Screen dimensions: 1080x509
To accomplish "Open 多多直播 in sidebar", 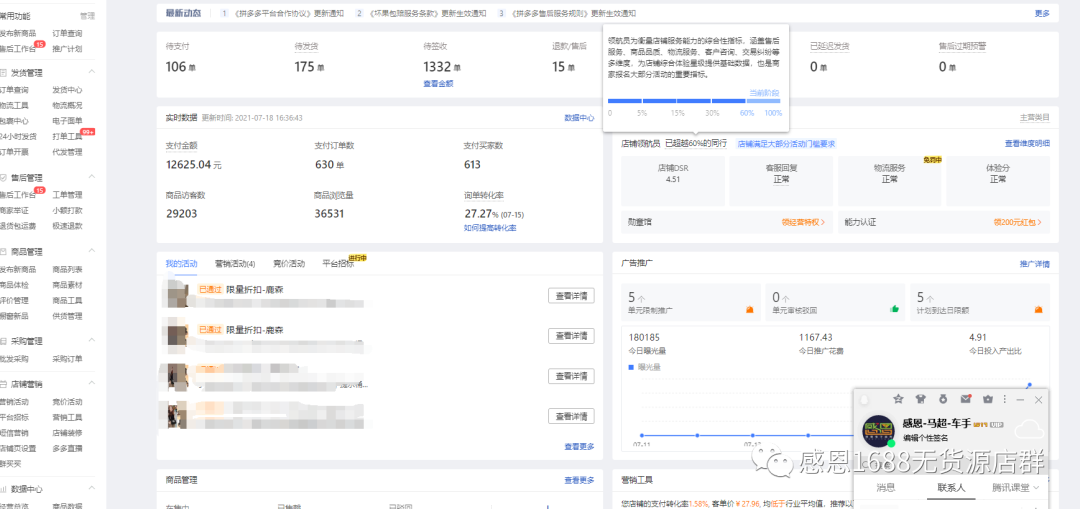I will [x=67, y=448].
